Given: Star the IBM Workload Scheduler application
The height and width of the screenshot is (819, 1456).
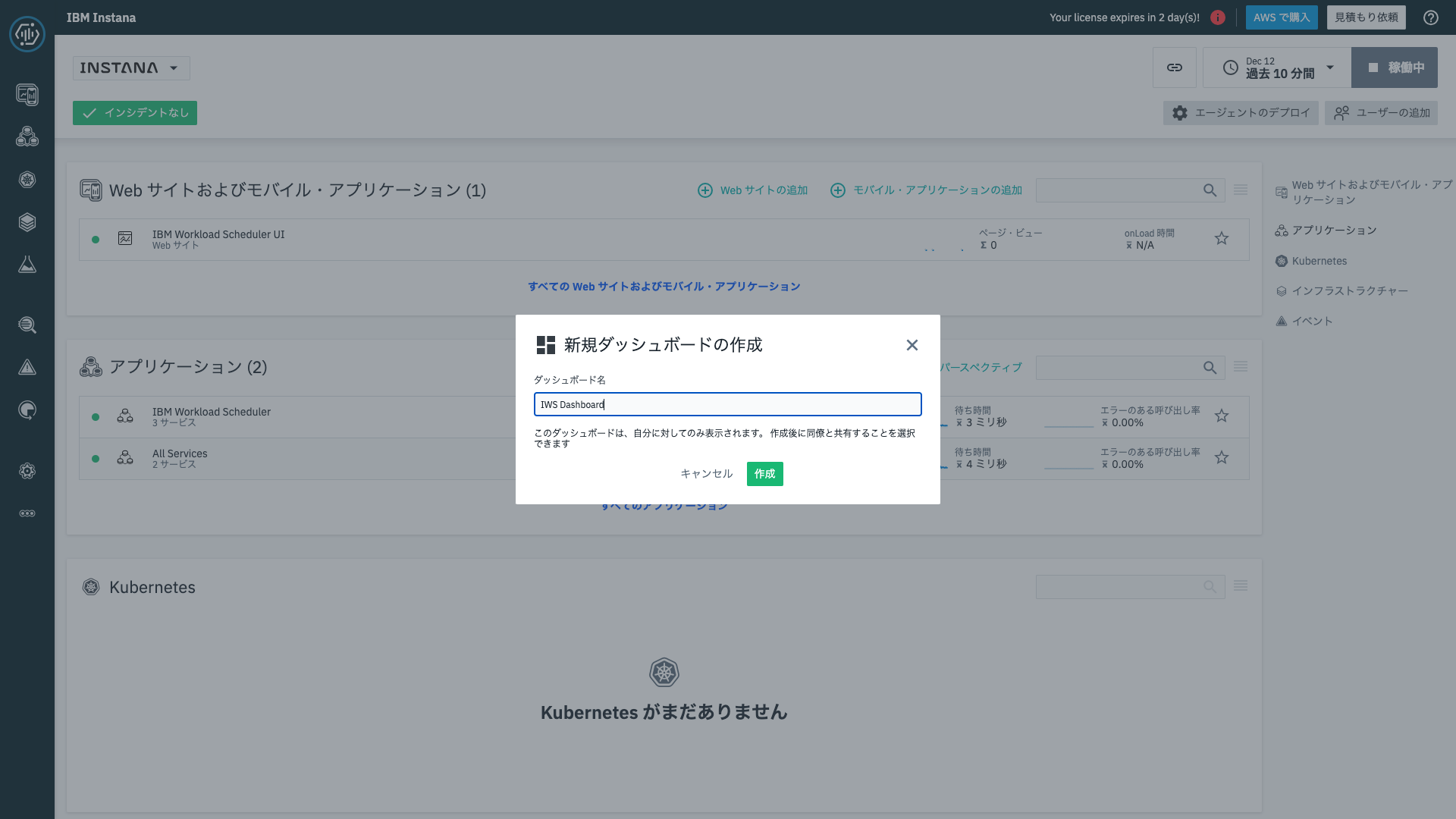Looking at the screenshot, I should (1222, 416).
